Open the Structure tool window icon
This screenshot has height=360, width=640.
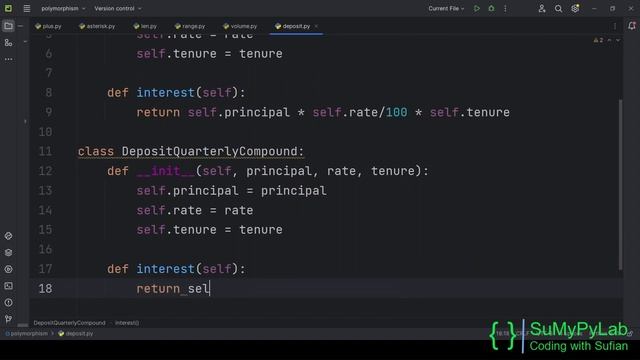click(x=8, y=42)
